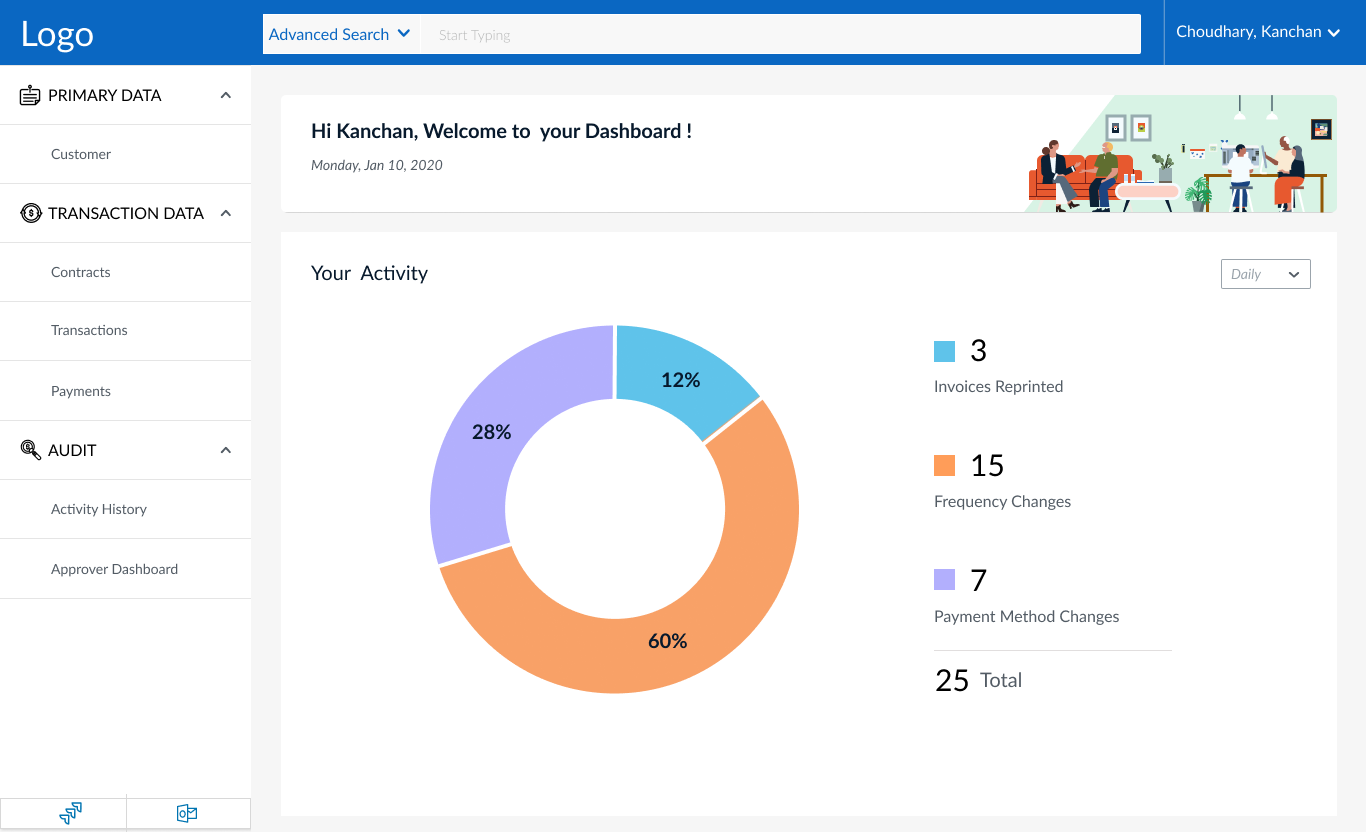Click the Outlook icon in sidebar footer
This screenshot has height=832, width=1366.
tap(187, 813)
